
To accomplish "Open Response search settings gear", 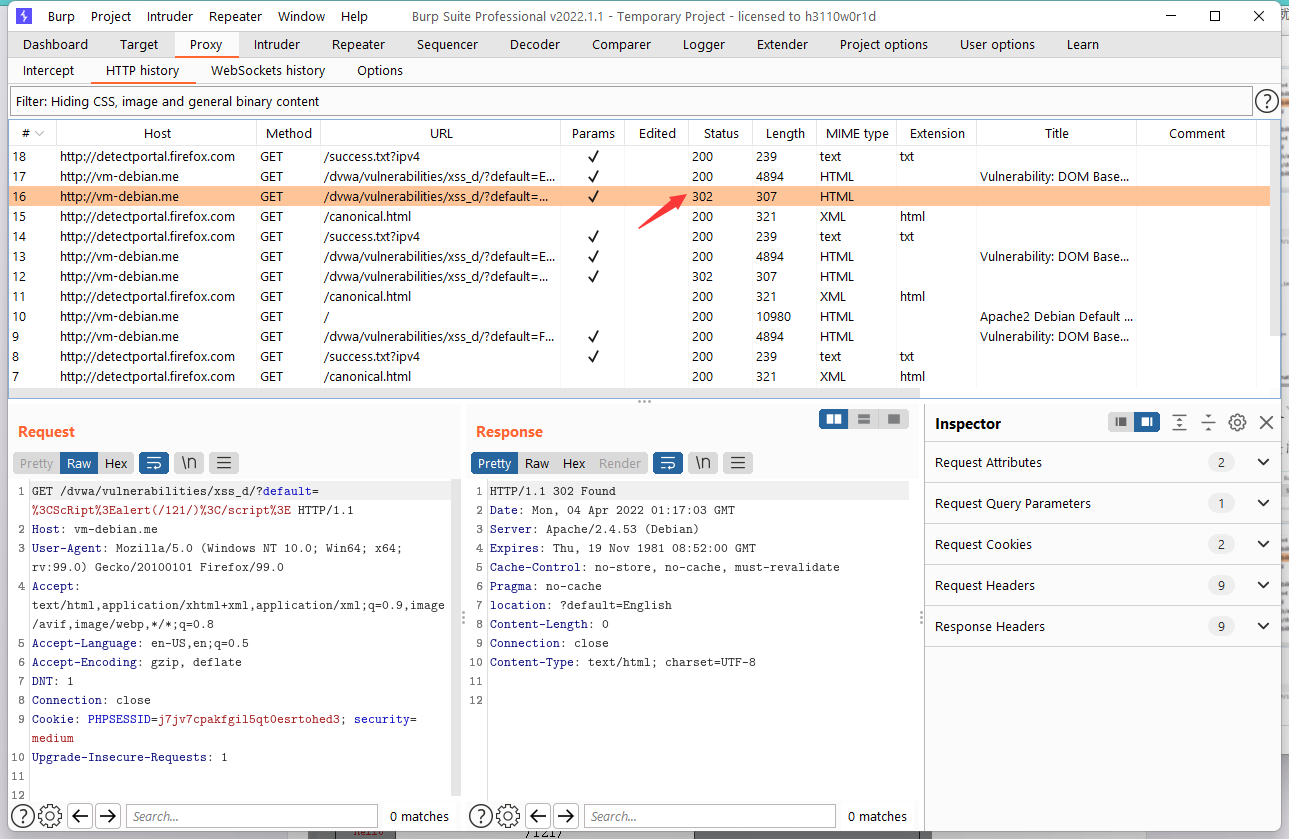I will tap(508, 816).
